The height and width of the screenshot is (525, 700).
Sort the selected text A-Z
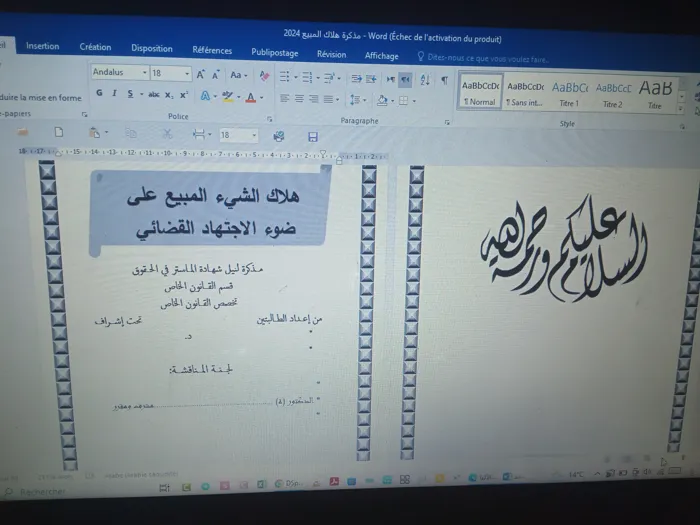(x=425, y=80)
